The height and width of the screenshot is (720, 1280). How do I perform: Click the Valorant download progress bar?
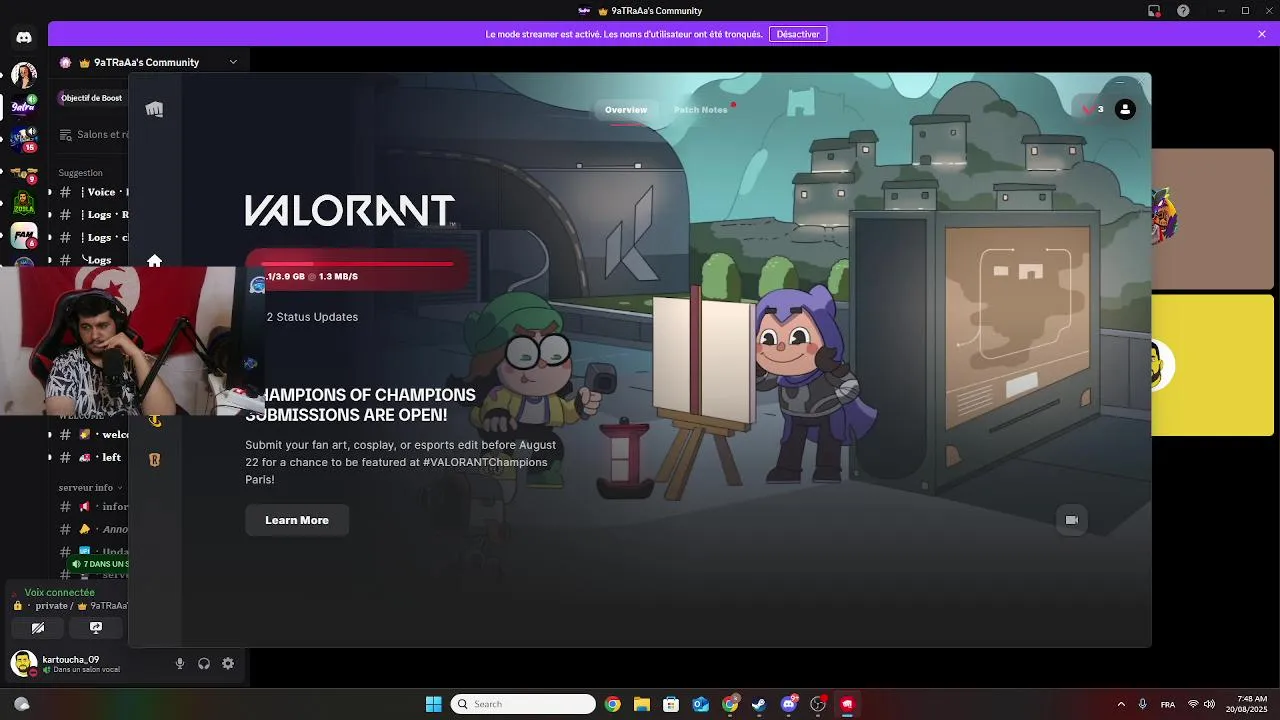click(356, 264)
